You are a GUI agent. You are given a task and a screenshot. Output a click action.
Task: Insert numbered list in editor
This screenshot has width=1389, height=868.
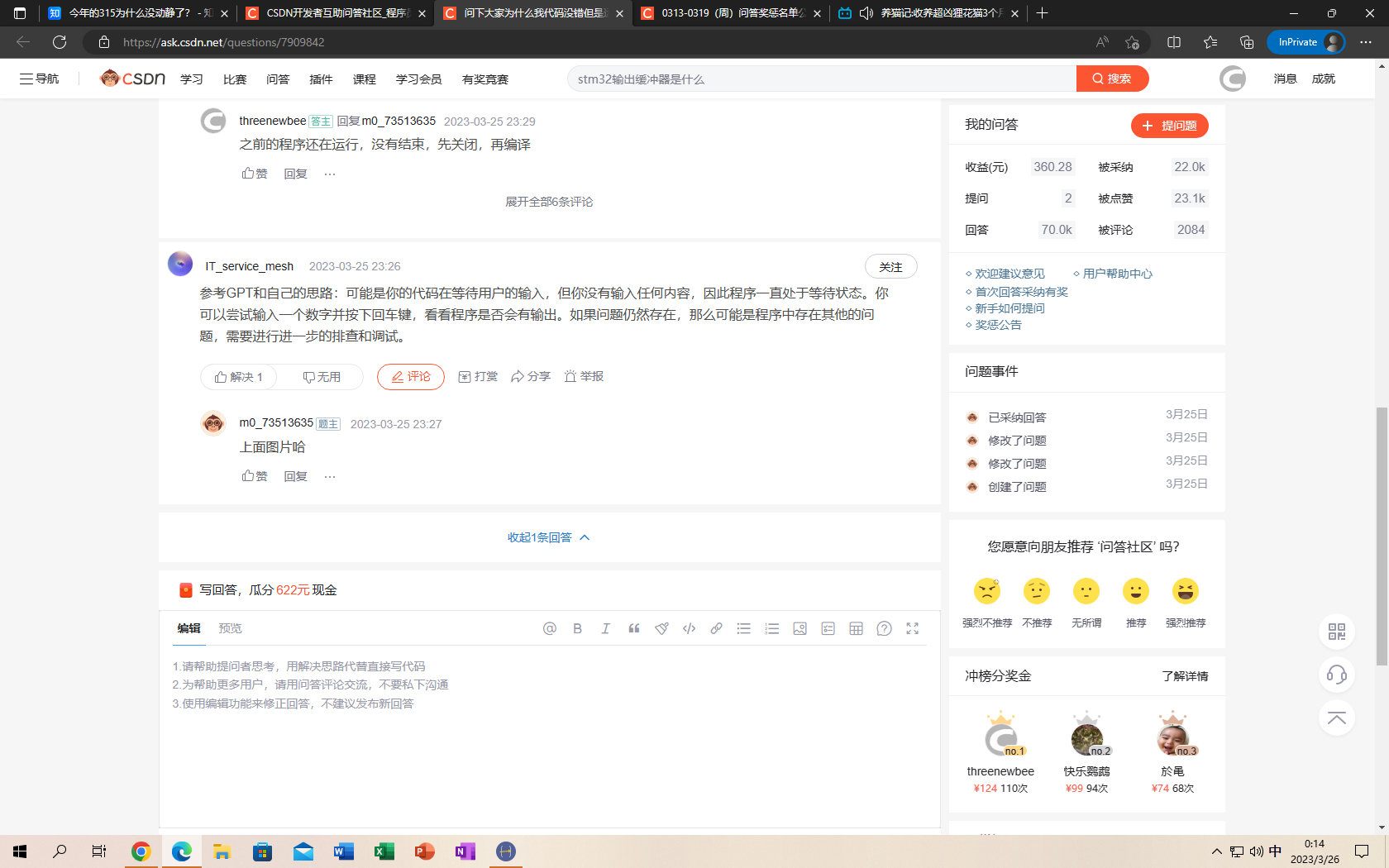point(772,628)
